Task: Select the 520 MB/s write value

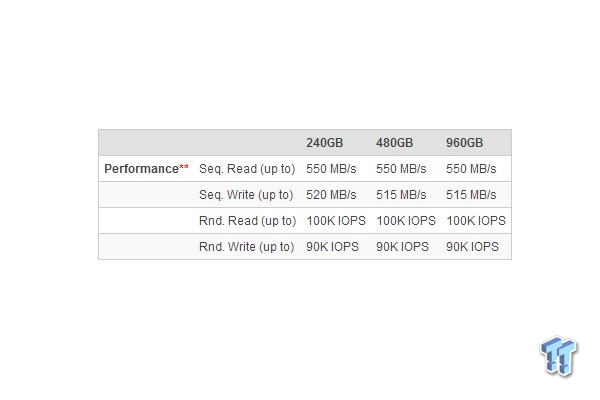Action: point(331,195)
